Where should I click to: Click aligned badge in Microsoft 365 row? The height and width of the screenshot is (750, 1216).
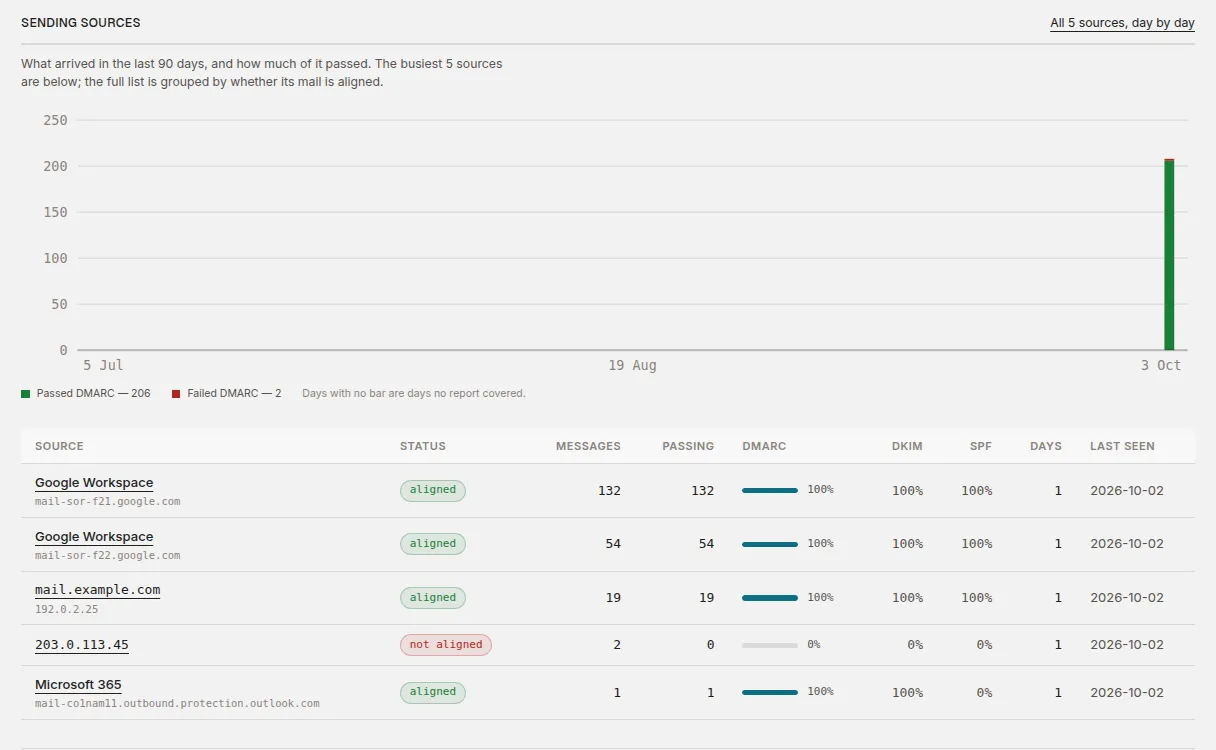coord(433,692)
